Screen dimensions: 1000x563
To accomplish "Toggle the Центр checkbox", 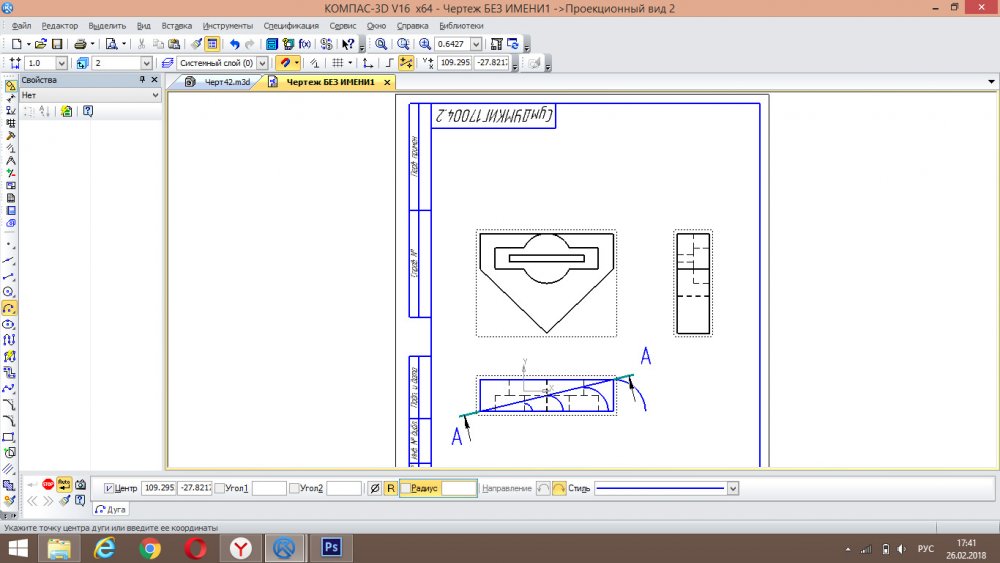I will 109,488.
